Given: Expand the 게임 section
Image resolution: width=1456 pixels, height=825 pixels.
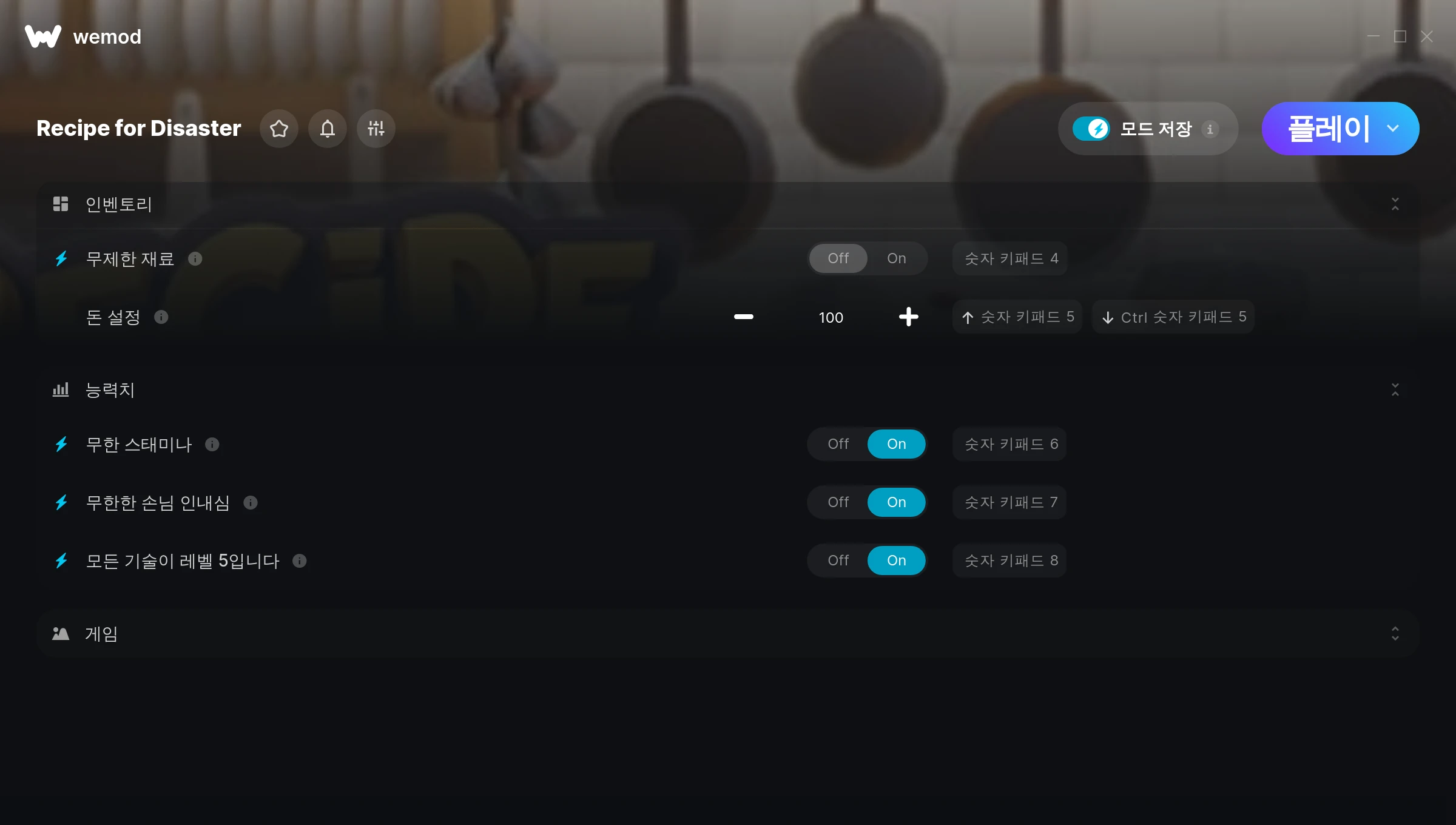Looking at the screenshot, I should point(1395,634).
